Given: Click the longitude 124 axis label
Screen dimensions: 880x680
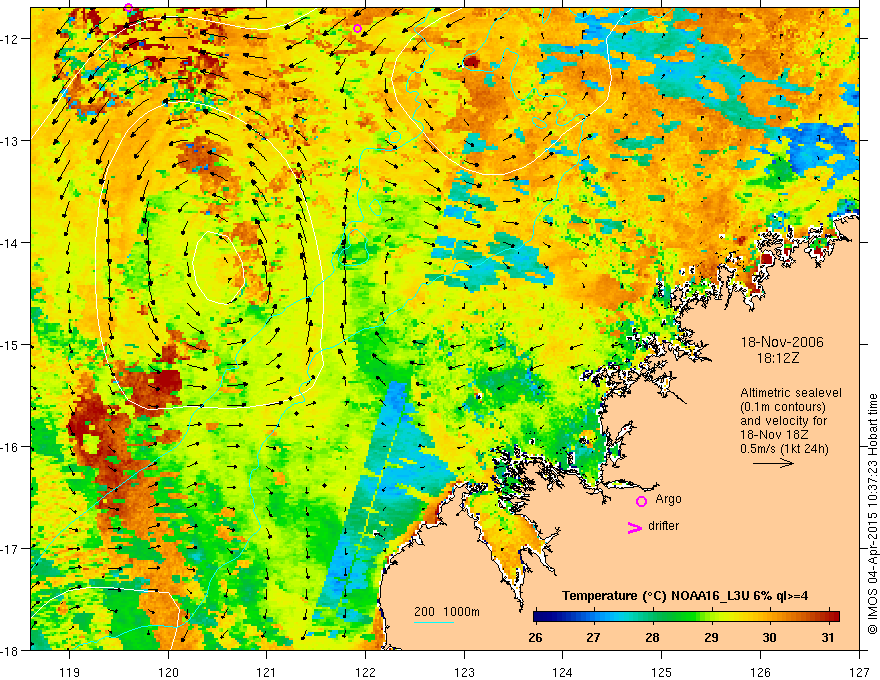Looking at the screenshot, I should coord(563,673).
